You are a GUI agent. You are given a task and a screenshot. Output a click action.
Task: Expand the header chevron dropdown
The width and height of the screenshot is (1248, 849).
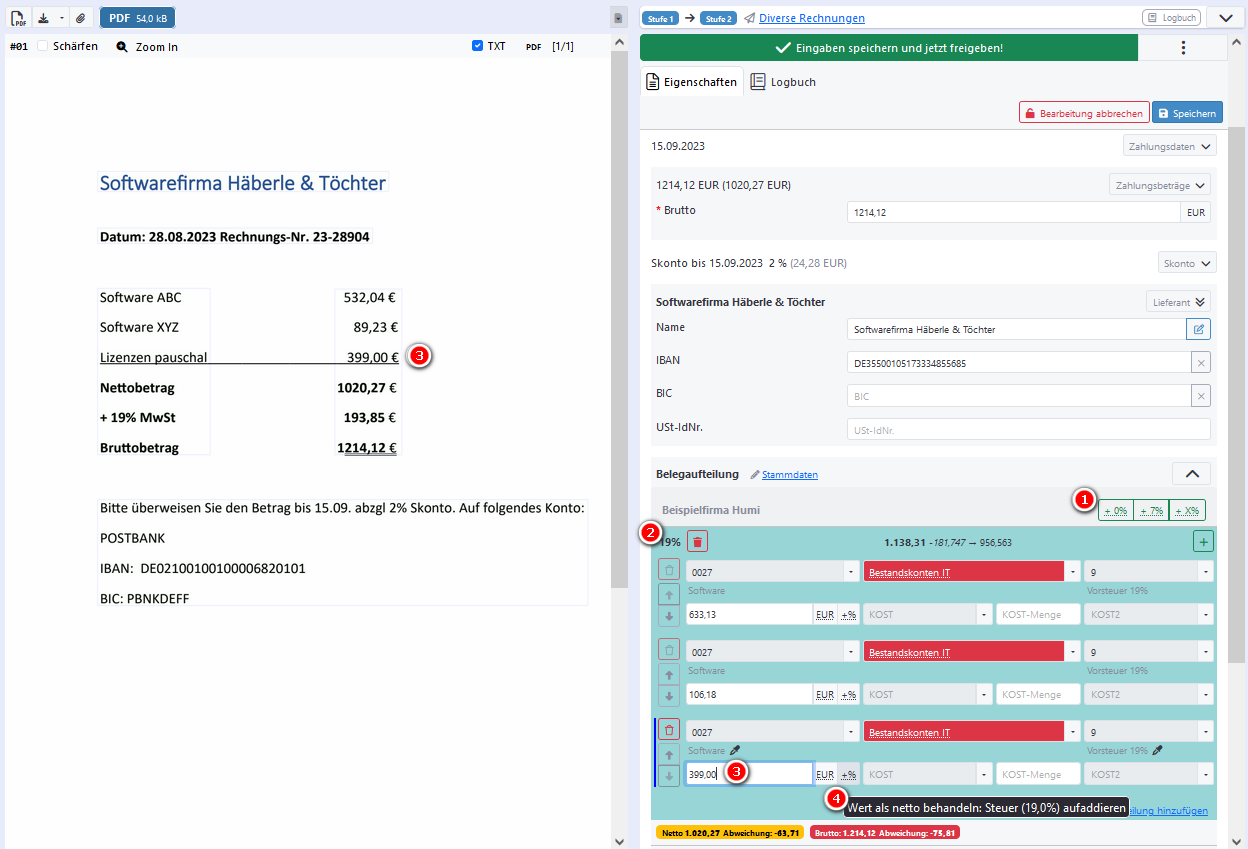coord(1226,18)
